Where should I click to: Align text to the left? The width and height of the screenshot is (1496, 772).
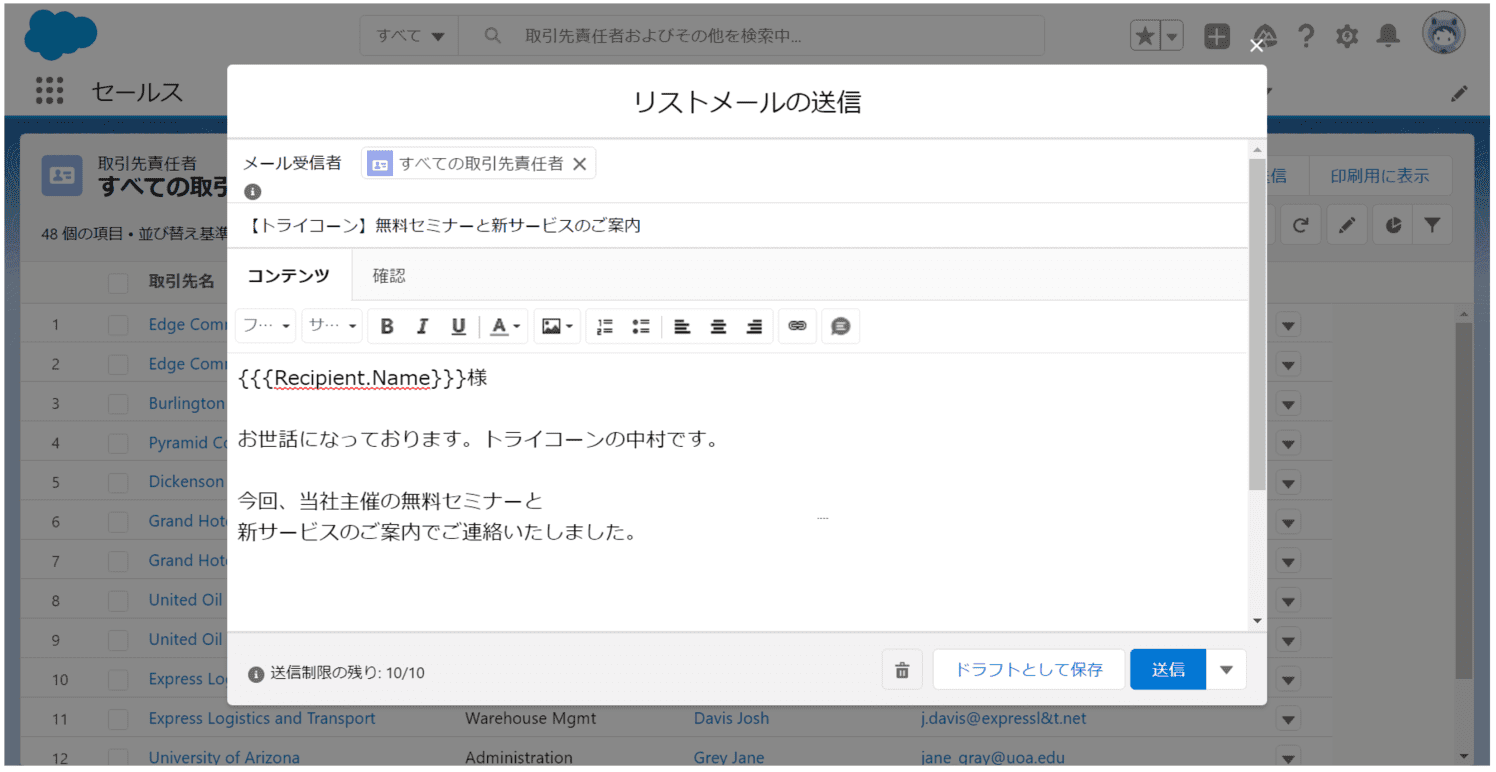pos(682,326)
